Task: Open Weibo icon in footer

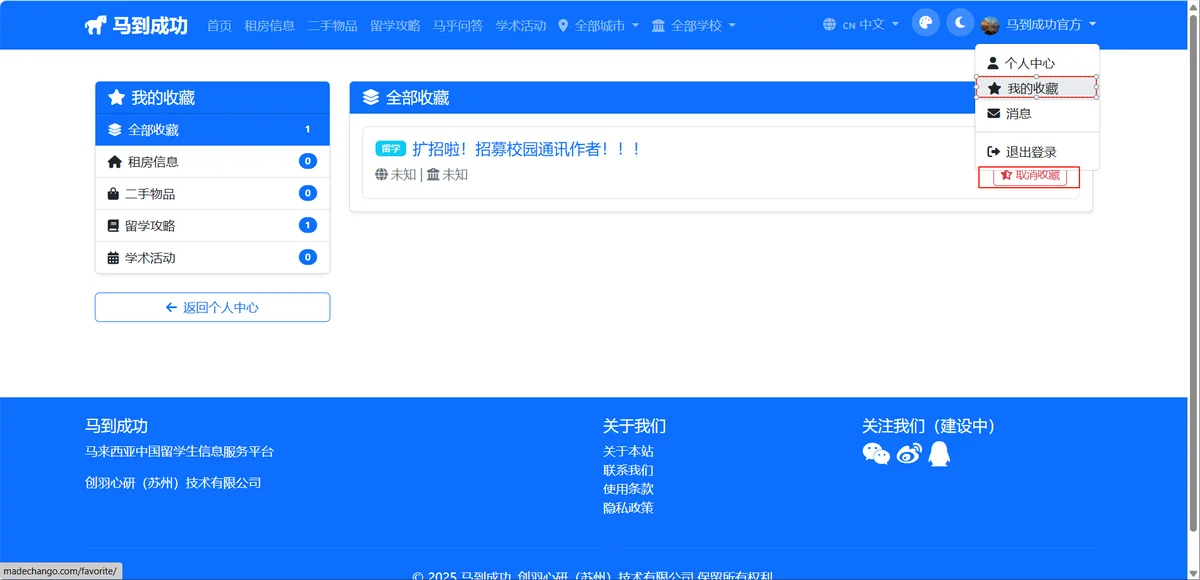Action: coord(908,454)
